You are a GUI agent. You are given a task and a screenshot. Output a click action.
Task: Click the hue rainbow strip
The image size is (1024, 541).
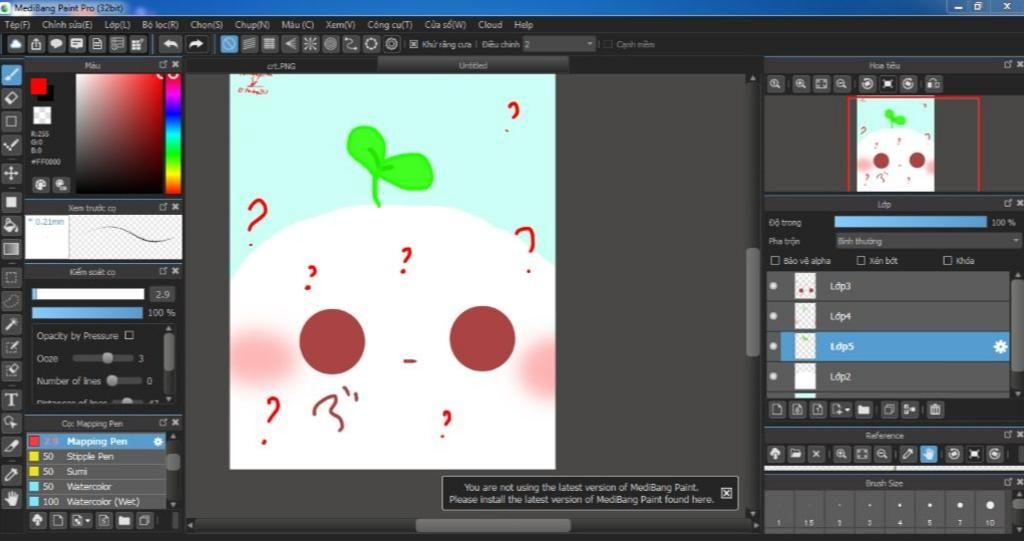(173, 134)
